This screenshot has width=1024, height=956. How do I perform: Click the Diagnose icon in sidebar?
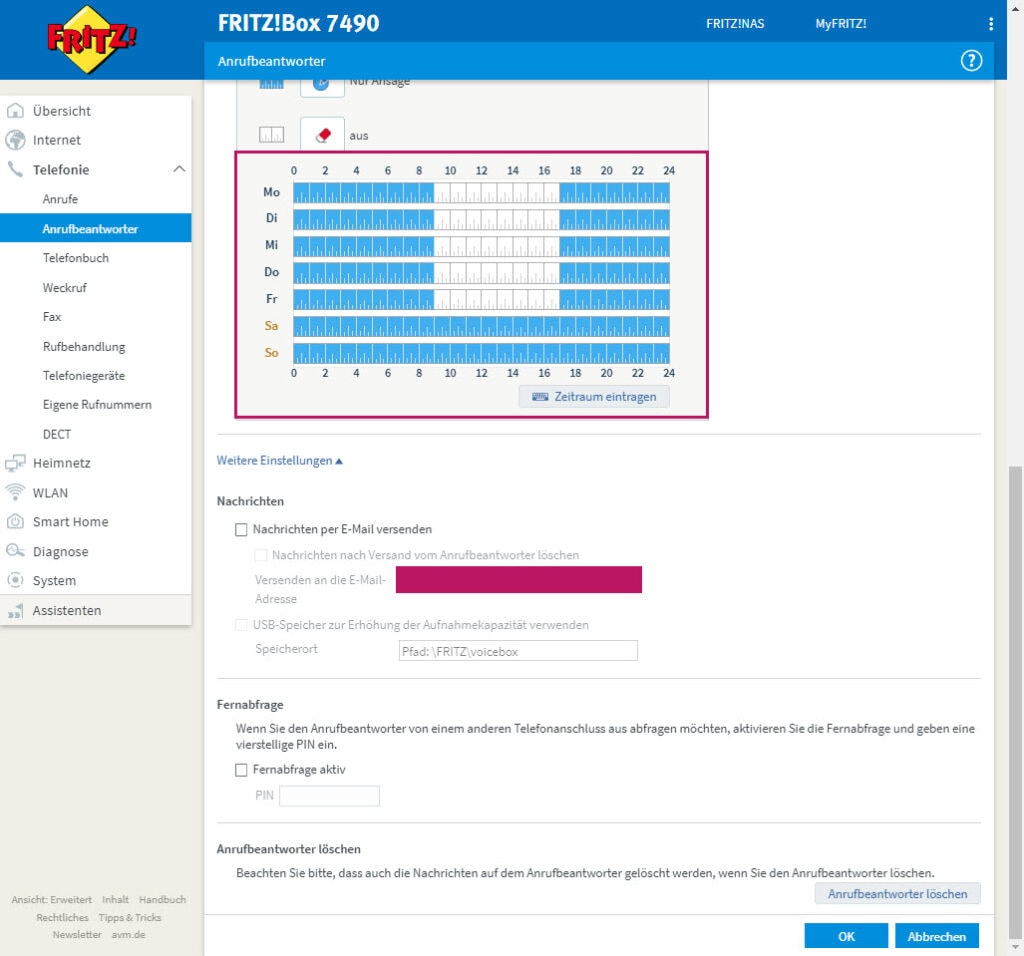click(15, 551)
